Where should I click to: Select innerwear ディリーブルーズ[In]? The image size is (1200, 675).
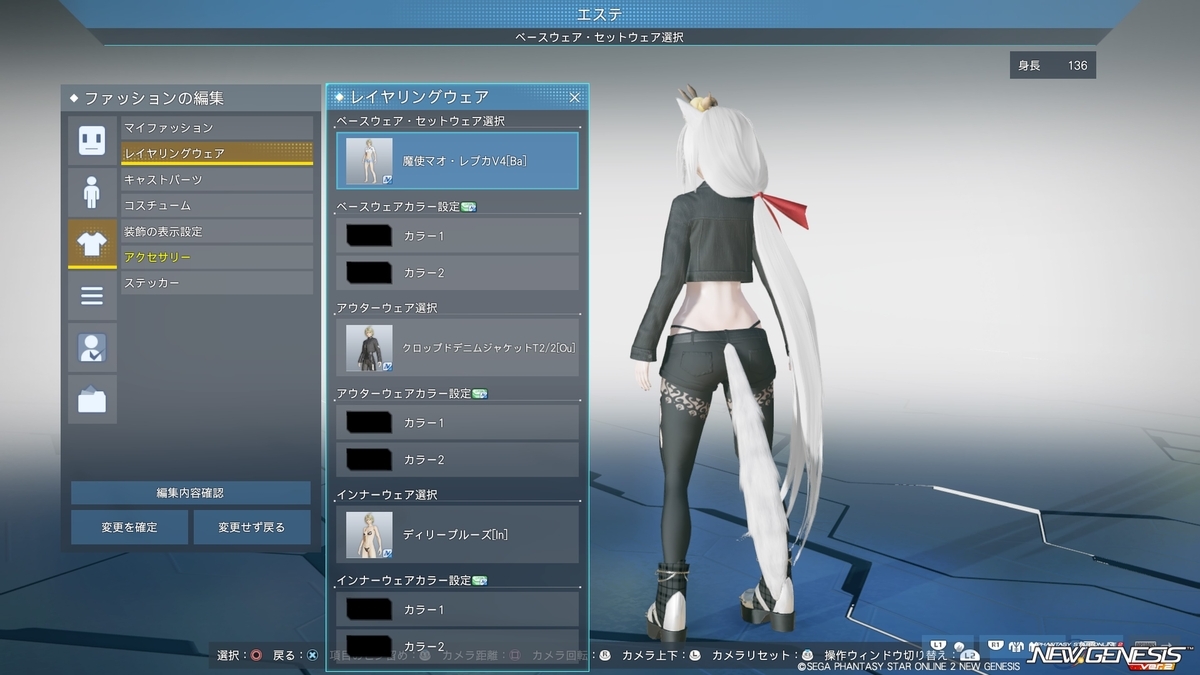(457, 534)
